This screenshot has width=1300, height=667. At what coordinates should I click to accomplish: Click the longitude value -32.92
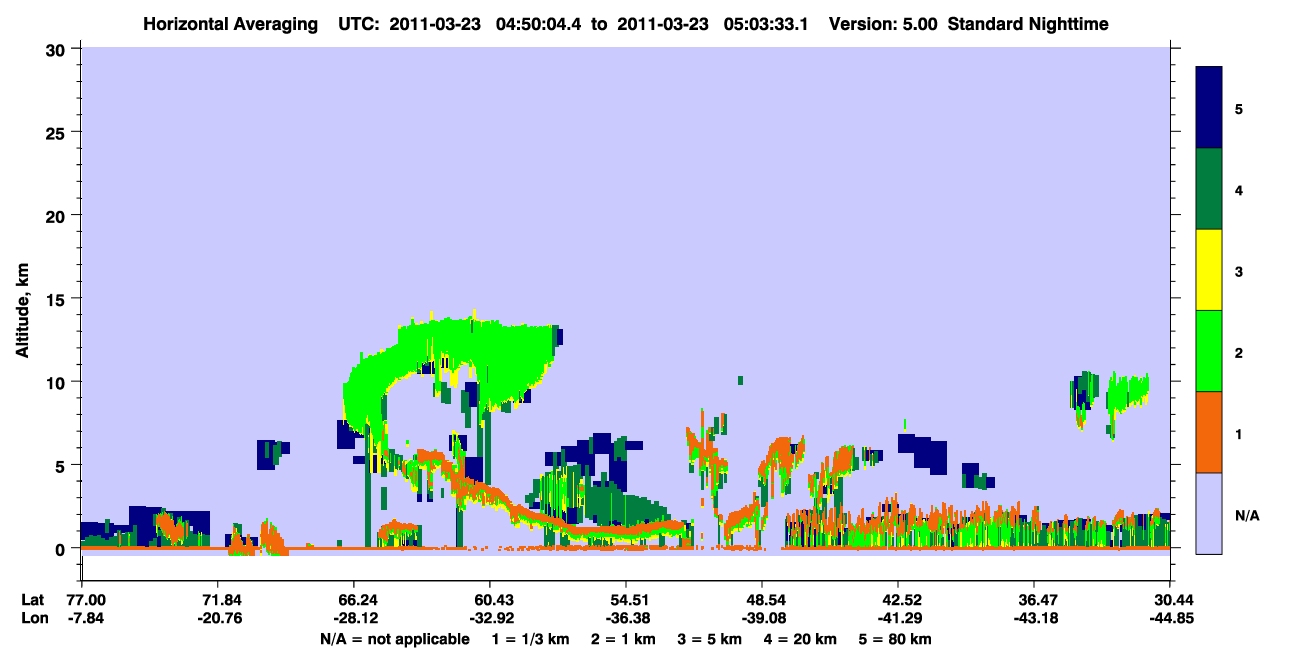tap(490, 617)
